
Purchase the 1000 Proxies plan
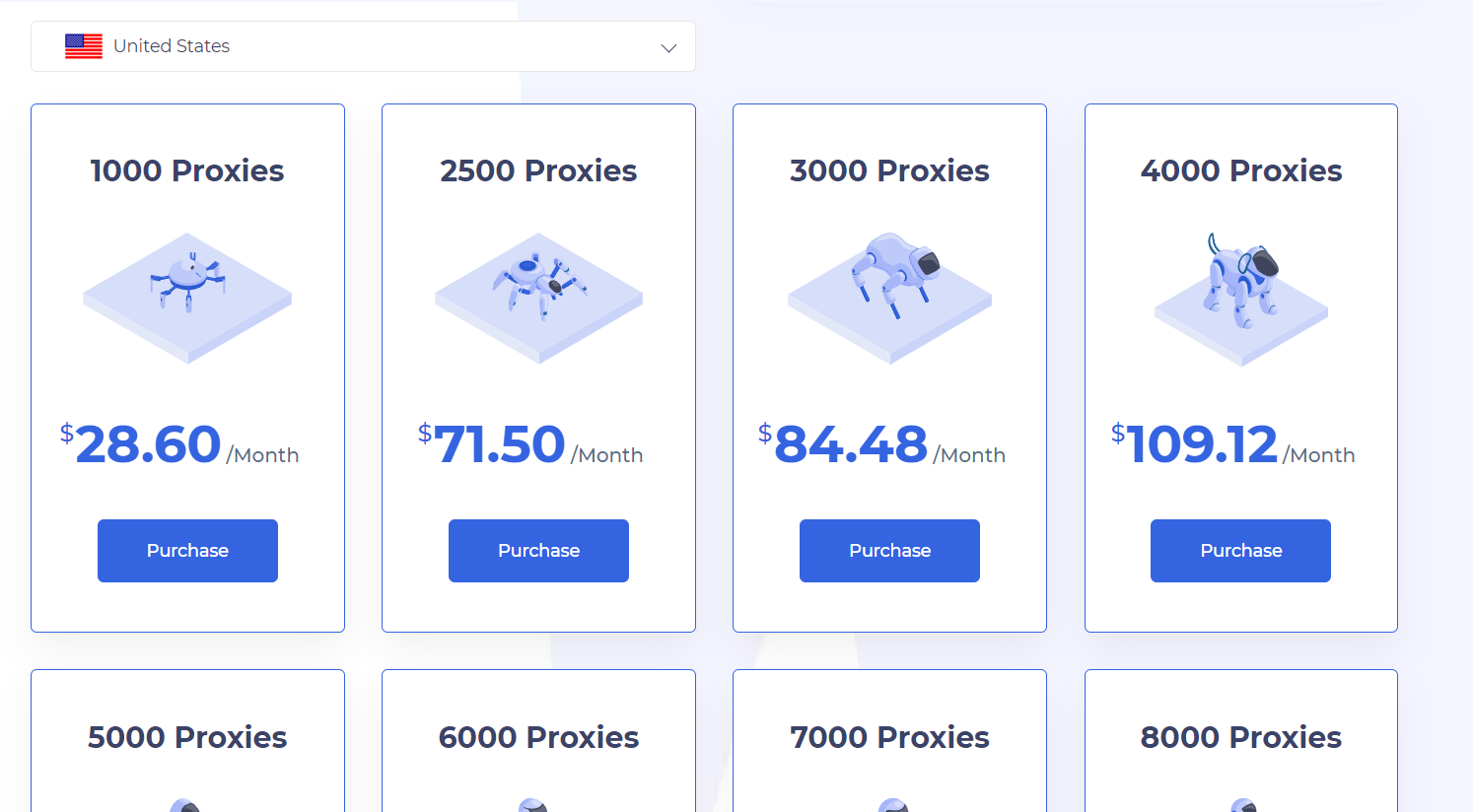click(x=187, y=551)
